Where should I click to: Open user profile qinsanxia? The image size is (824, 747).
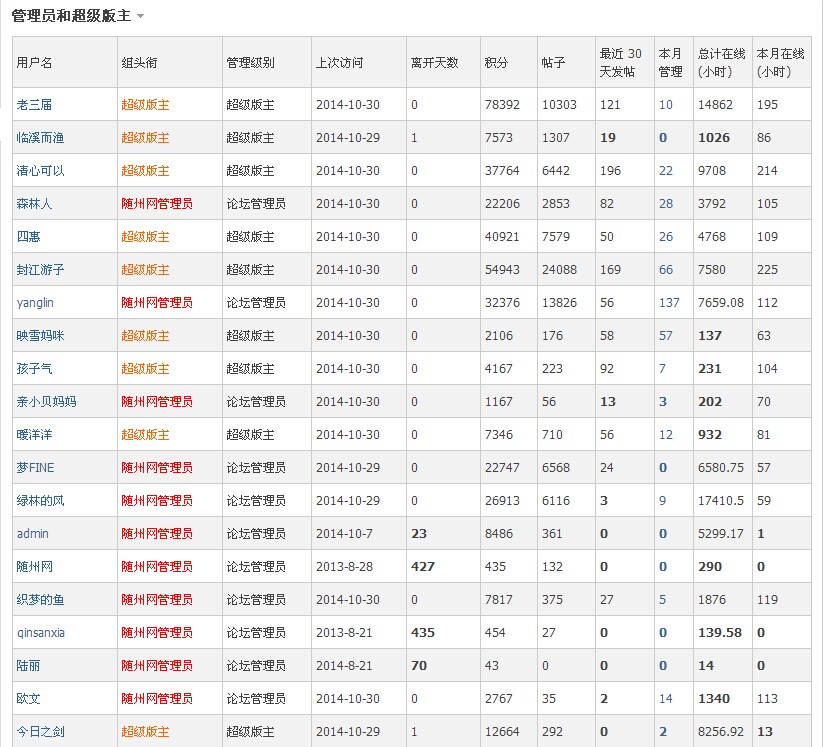click(x=41, y=633)
